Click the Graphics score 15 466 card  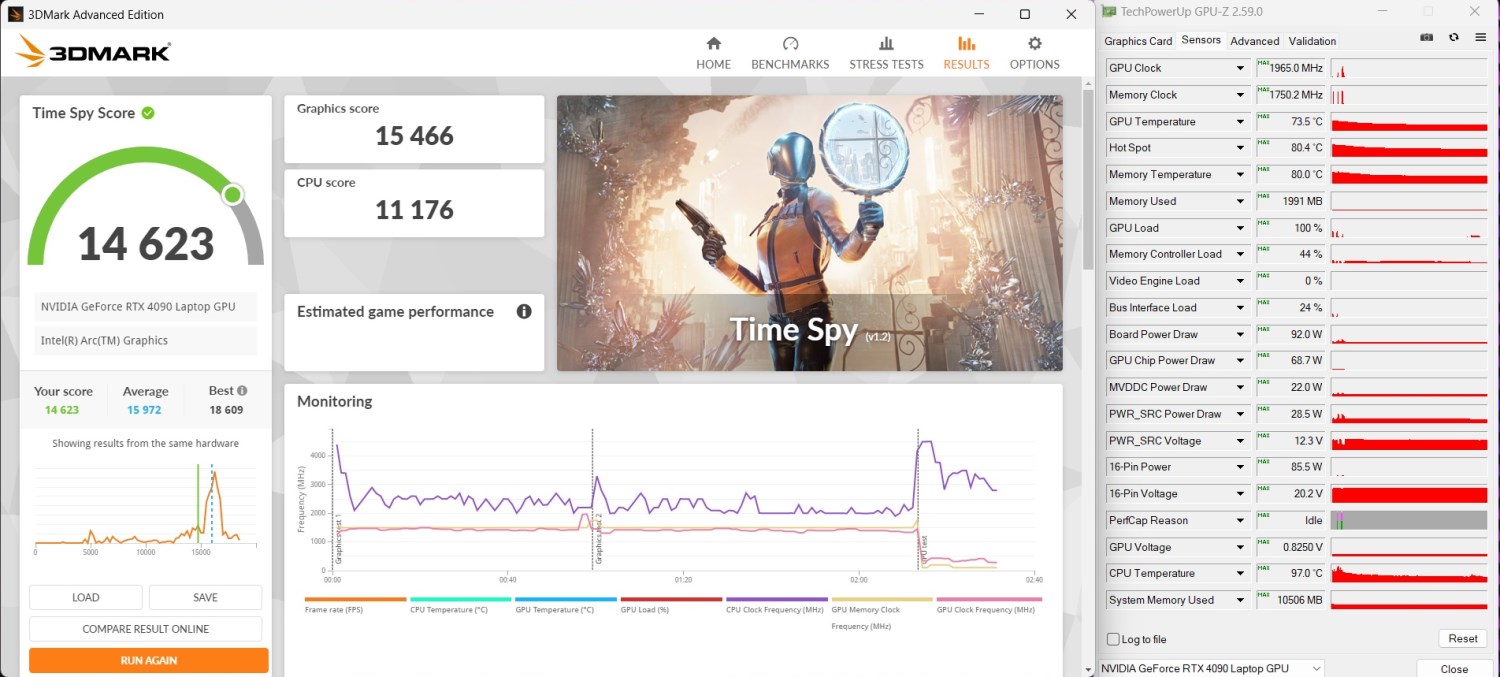coord(414,129)
